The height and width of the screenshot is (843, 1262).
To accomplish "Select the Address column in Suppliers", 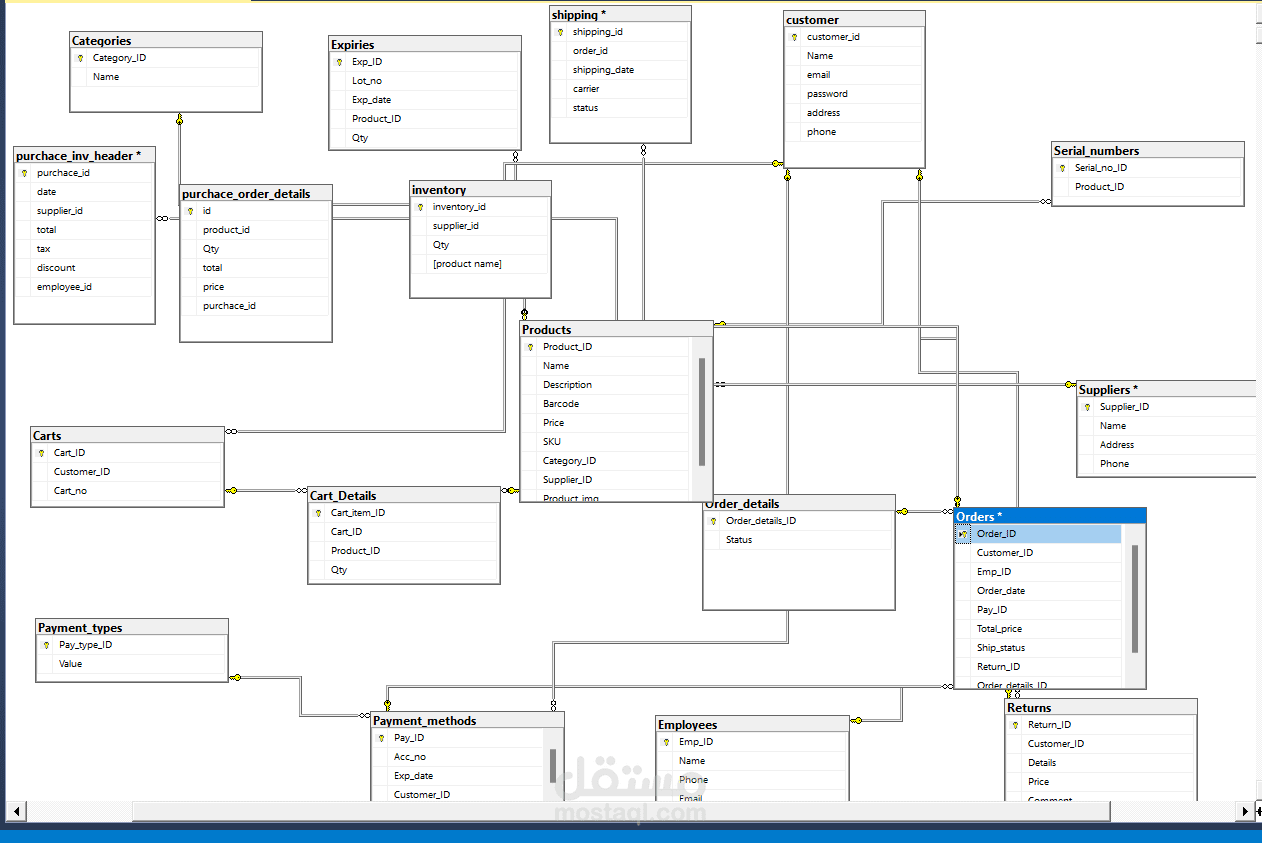I will [1167, 445].
